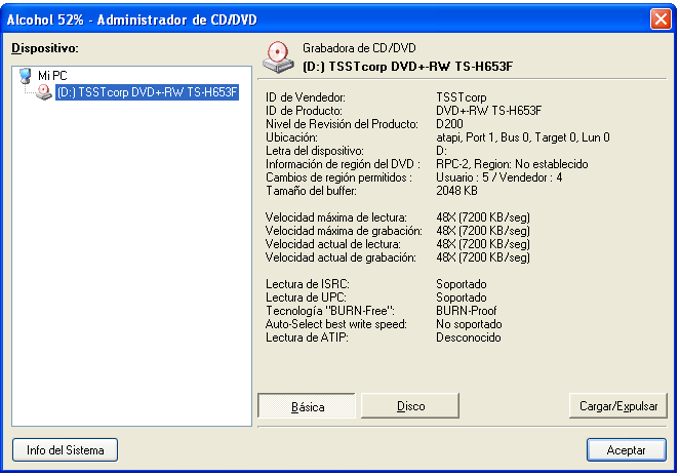
Task: Click the Desconocido value
Action: [x=468, y=338]
